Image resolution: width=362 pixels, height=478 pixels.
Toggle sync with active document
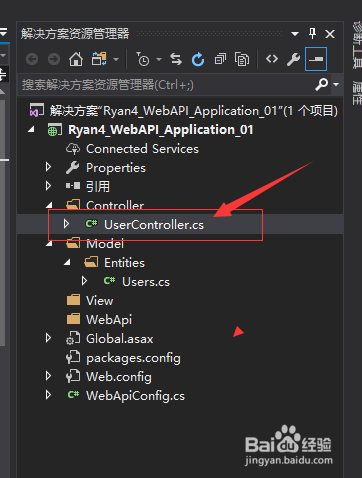click(x=176, y=59)
